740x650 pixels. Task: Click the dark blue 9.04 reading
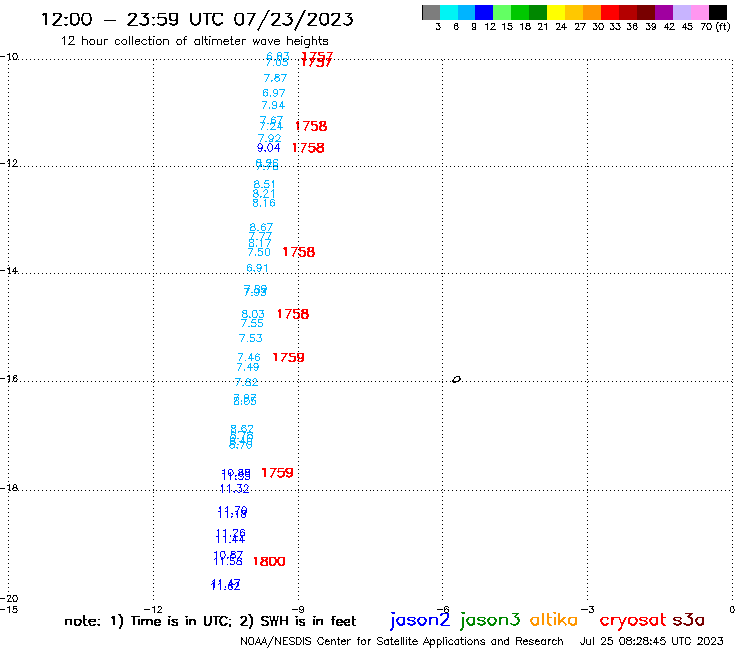click(269, 148)
